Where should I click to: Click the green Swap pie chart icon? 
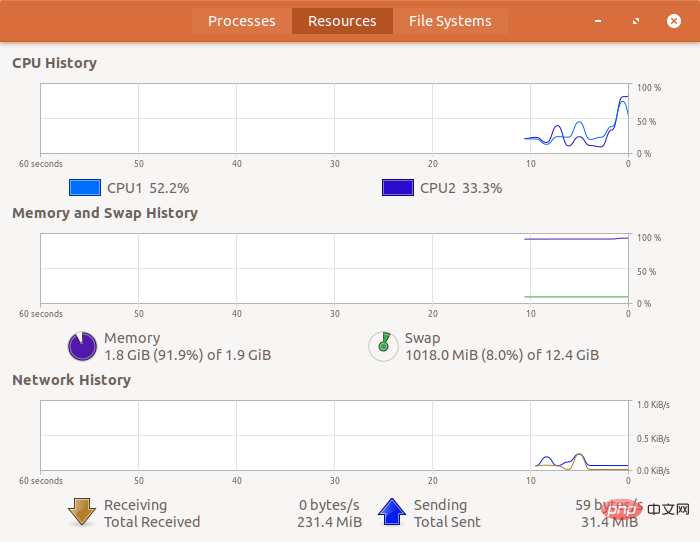coord(381,345)
